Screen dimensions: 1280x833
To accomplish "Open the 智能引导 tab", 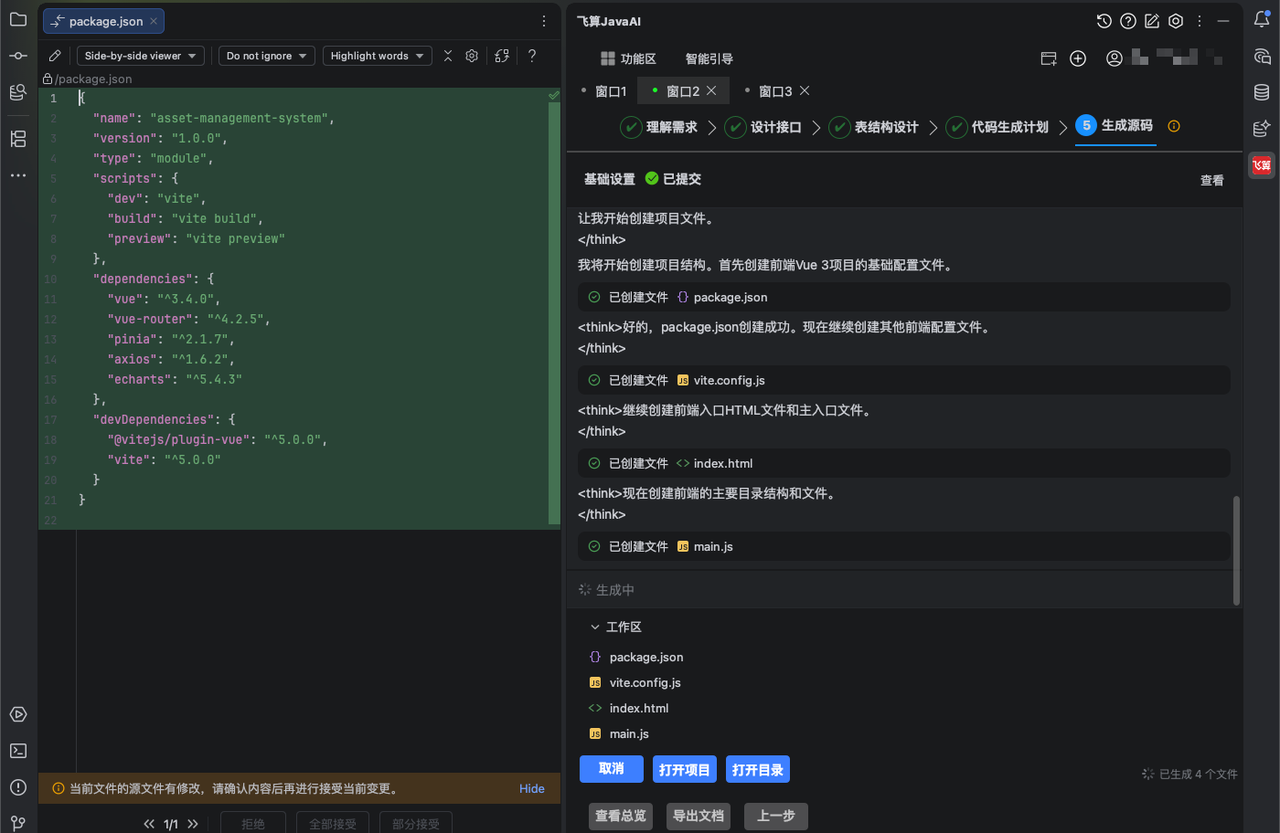I will pyautogui.click(x=709, y=59).
